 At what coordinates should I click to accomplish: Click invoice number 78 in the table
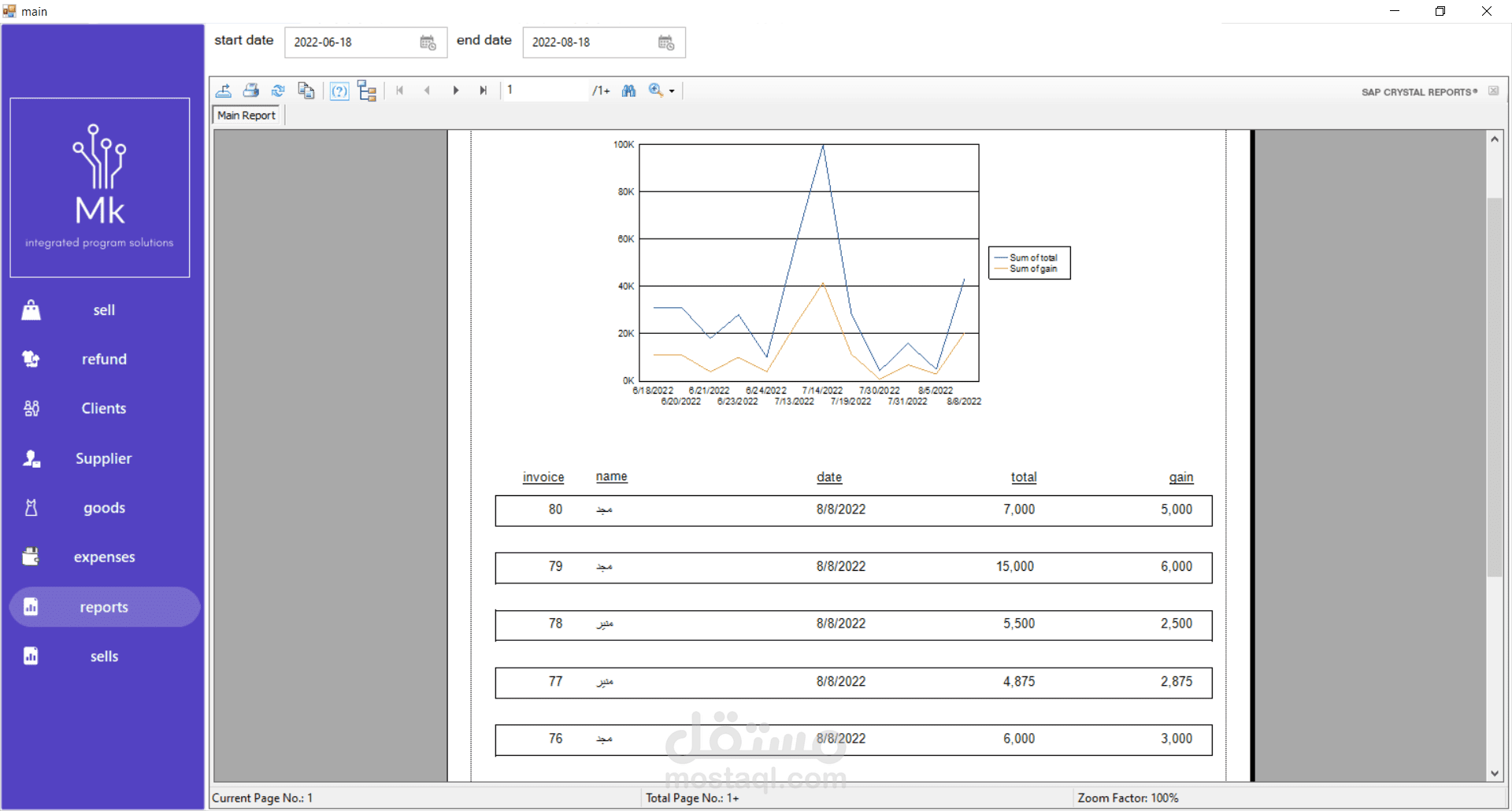click(556, 624)
